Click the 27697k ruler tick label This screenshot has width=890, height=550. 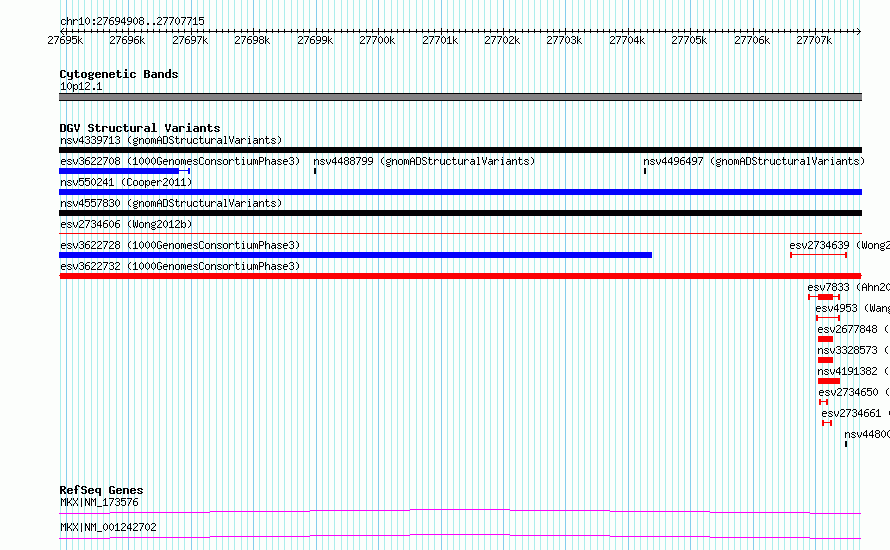coord(190,40)
